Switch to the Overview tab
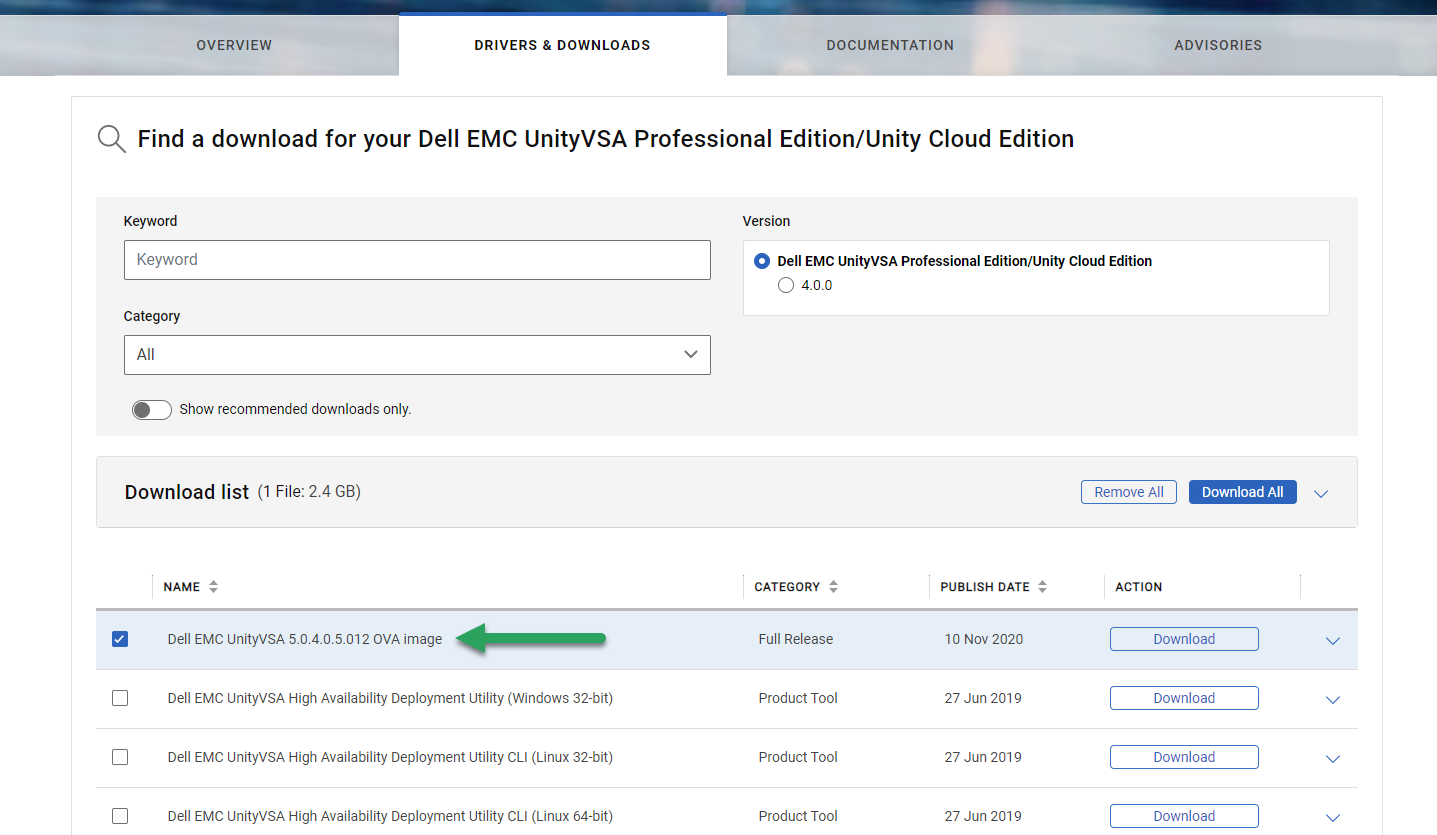 (x=234, y=45)
